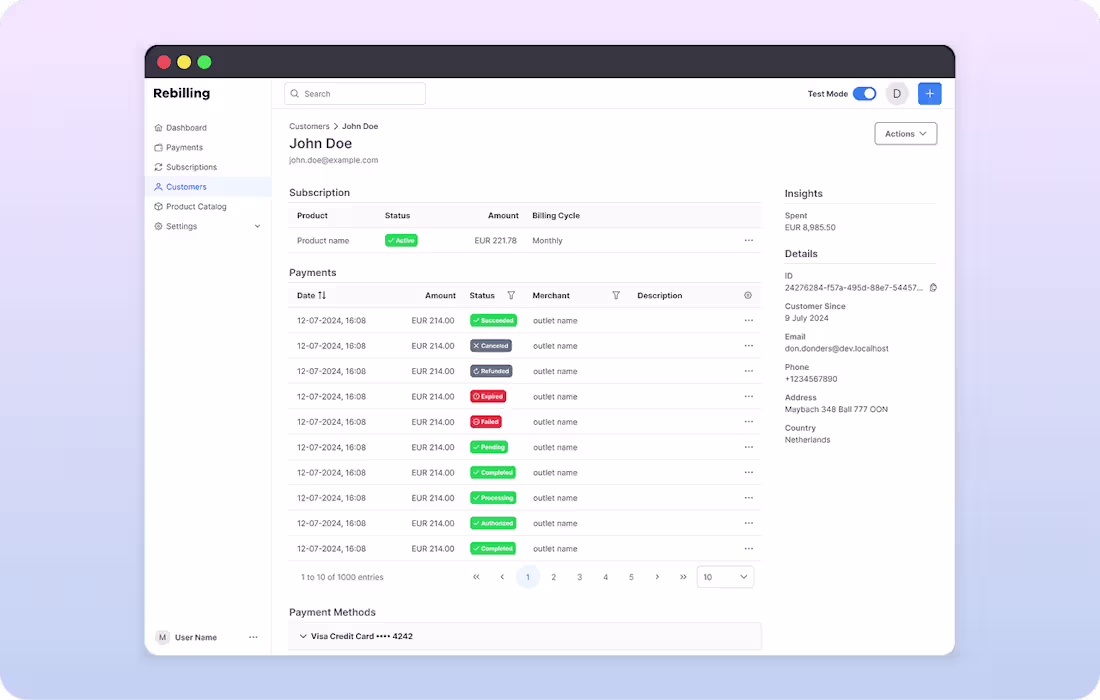Open the payments table column settings gear
This screenshot has width=1100, height=700.
pyautogui.click(x=748, y=295)
